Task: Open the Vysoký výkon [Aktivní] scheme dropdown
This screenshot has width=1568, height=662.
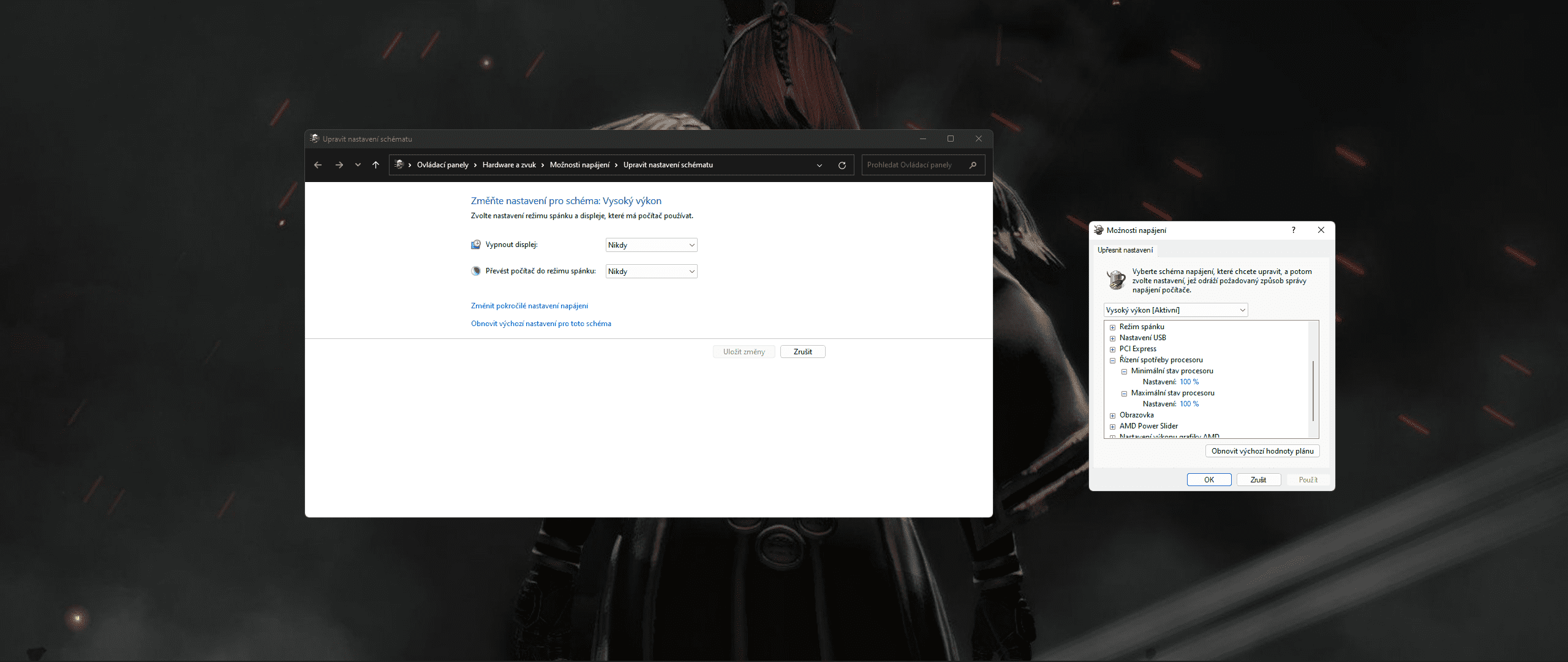Action: tap(1175, 310)
